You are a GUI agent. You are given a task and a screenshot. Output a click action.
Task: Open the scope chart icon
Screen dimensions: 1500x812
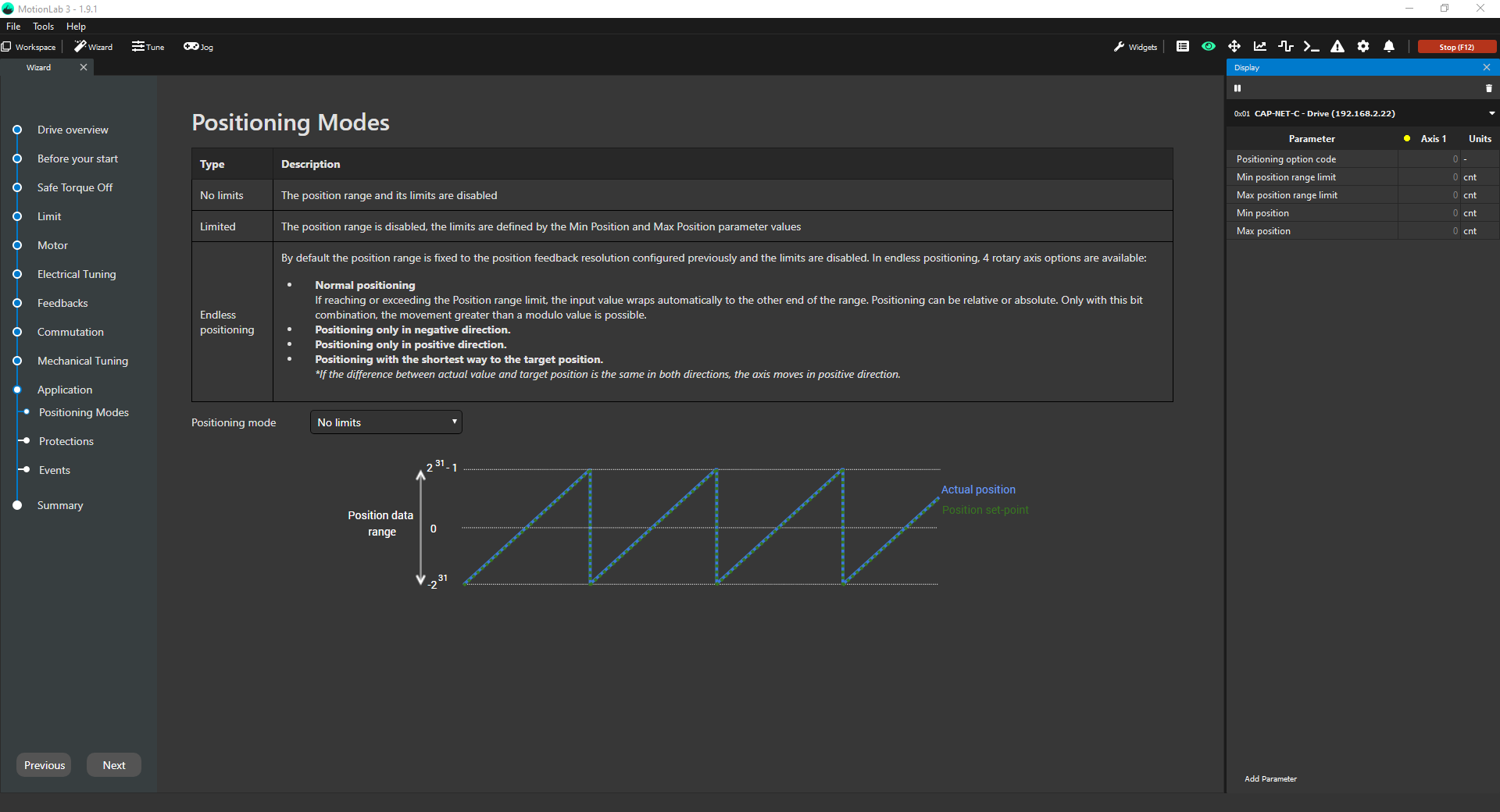click(x=1260, y=47)
